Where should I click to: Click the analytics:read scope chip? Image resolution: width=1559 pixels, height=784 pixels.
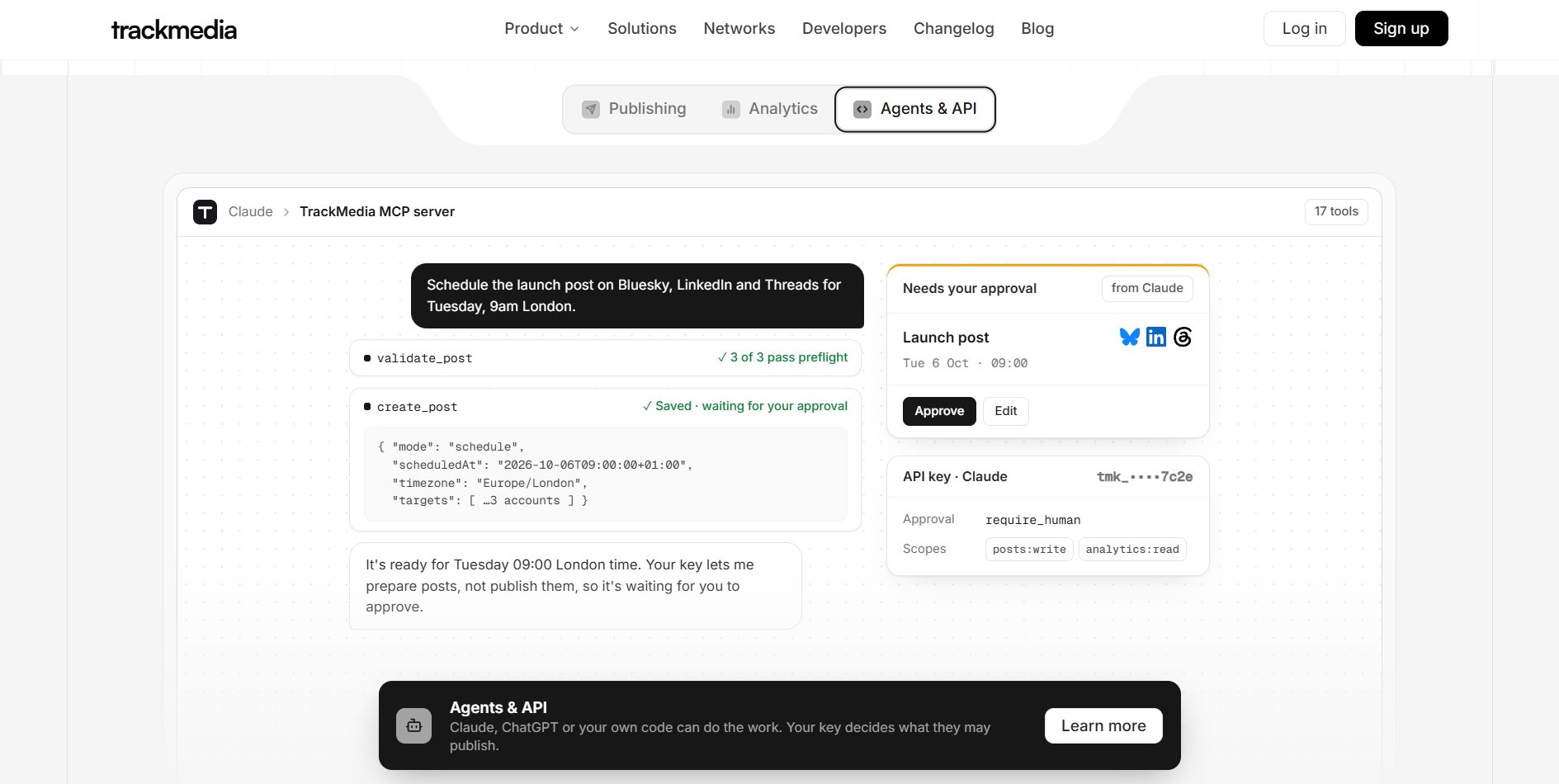pyautogui.click(x=1132, y=550)
